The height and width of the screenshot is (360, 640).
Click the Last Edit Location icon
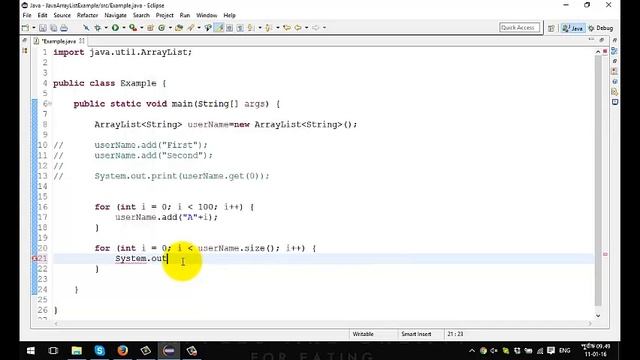(x=287, y=28)
